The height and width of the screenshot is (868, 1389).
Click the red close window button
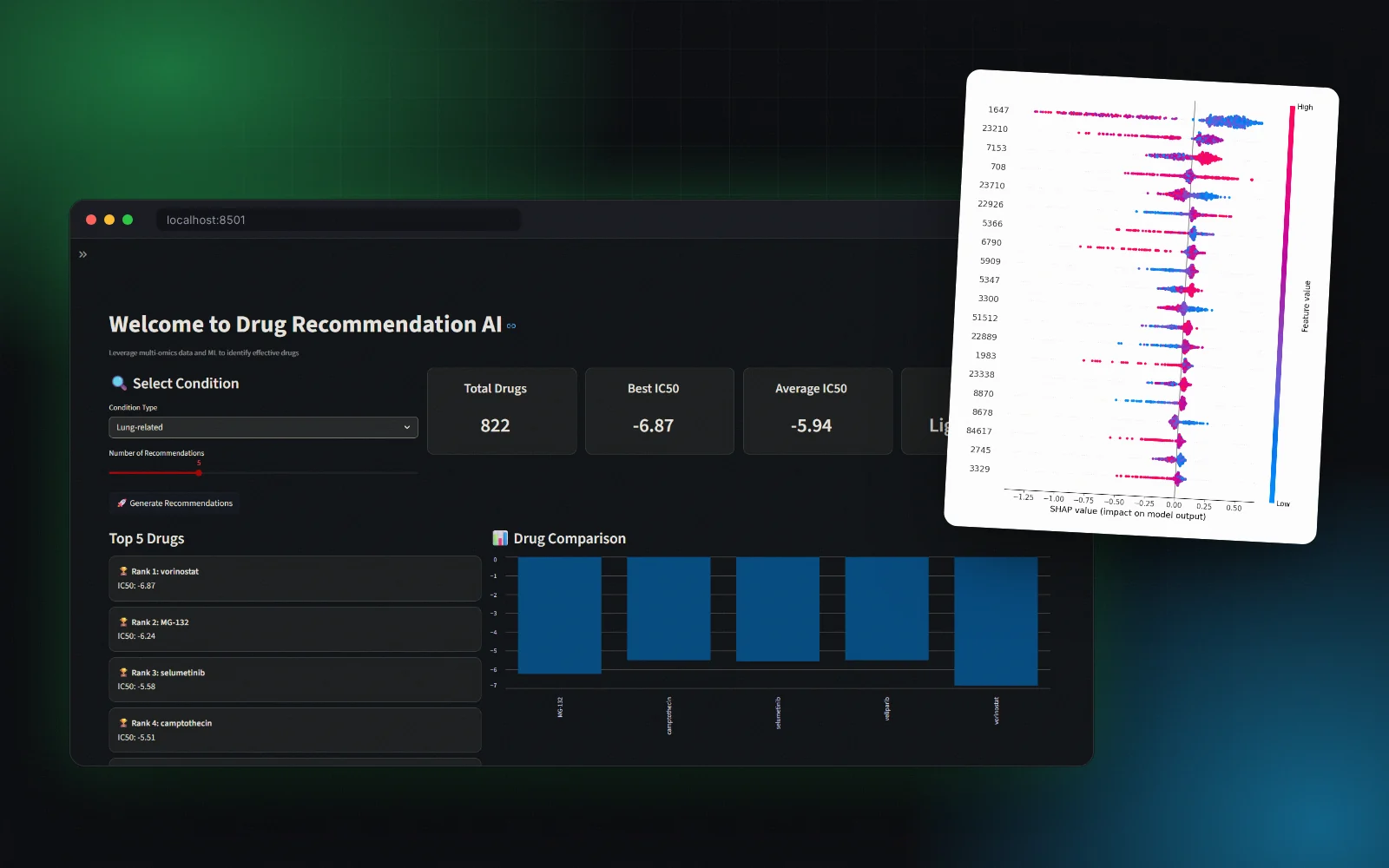point(91,220)
